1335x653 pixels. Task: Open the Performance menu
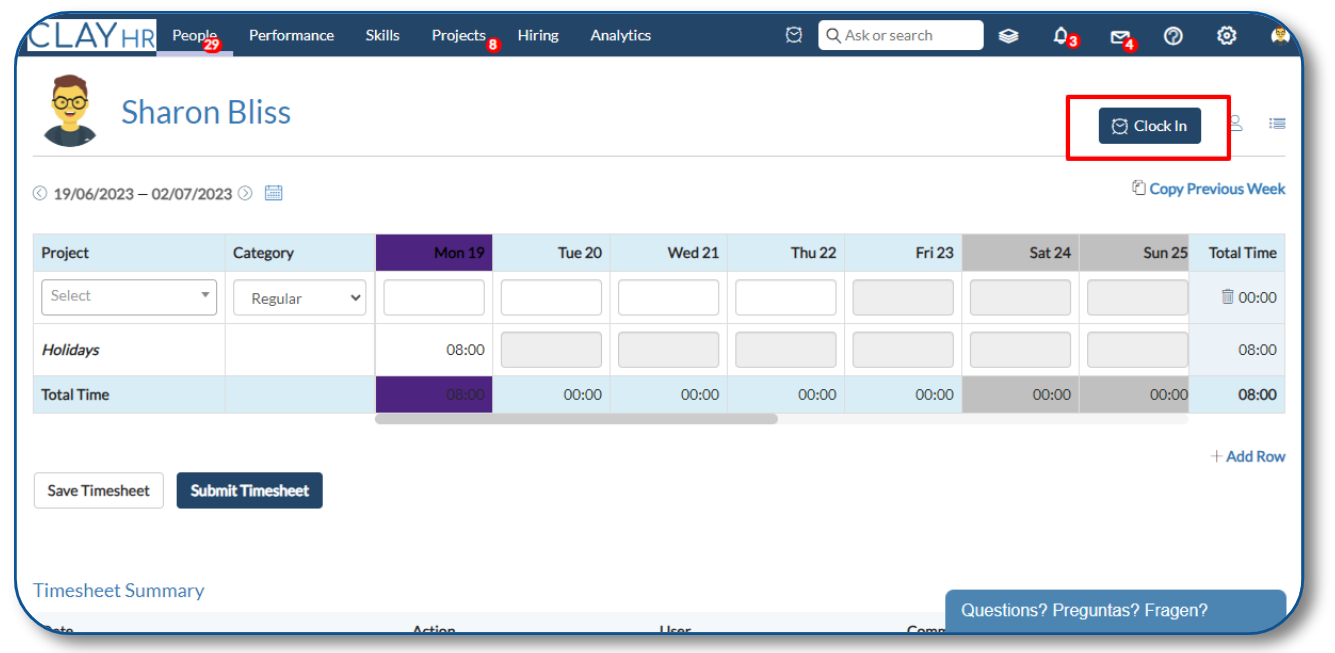click(x=291, y=36)
